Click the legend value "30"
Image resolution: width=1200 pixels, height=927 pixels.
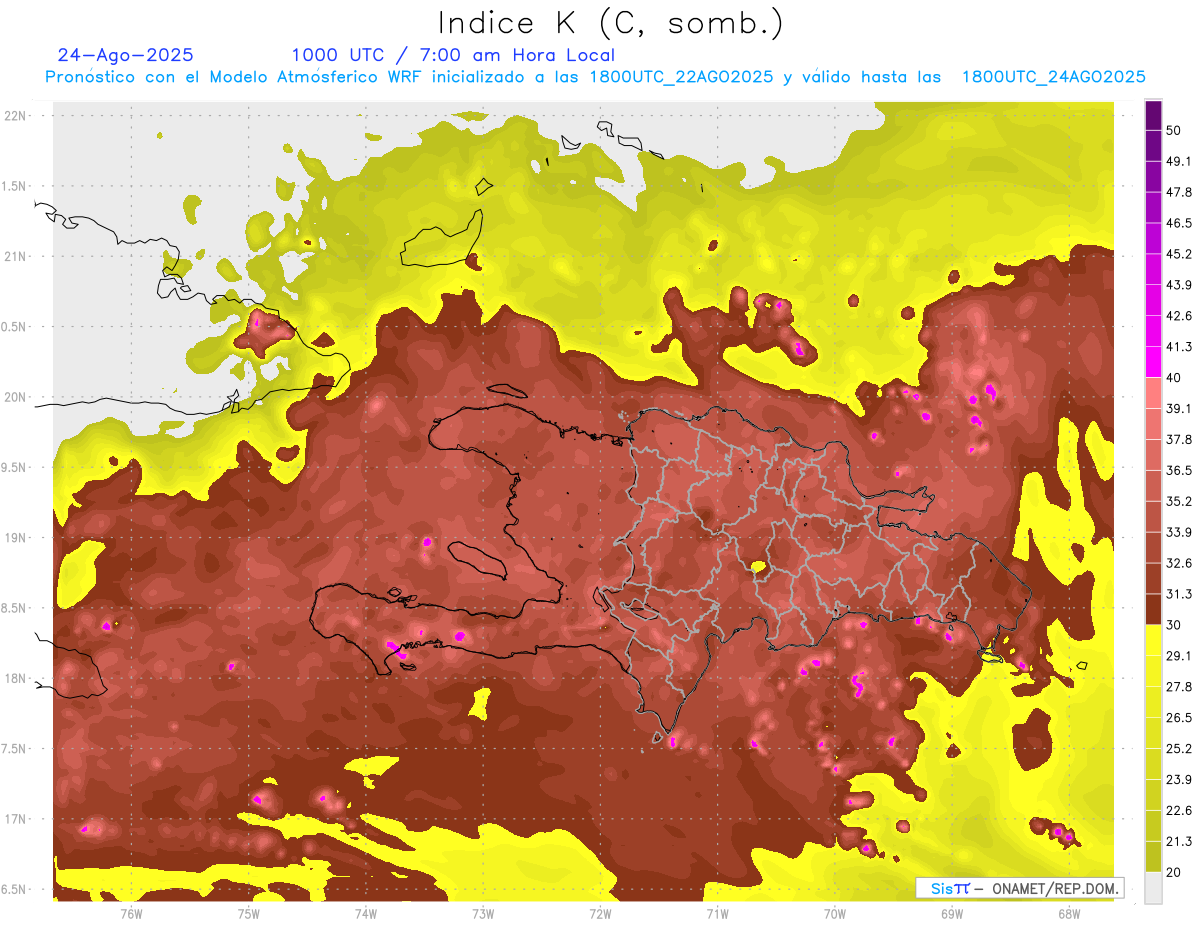[1175, 625]
